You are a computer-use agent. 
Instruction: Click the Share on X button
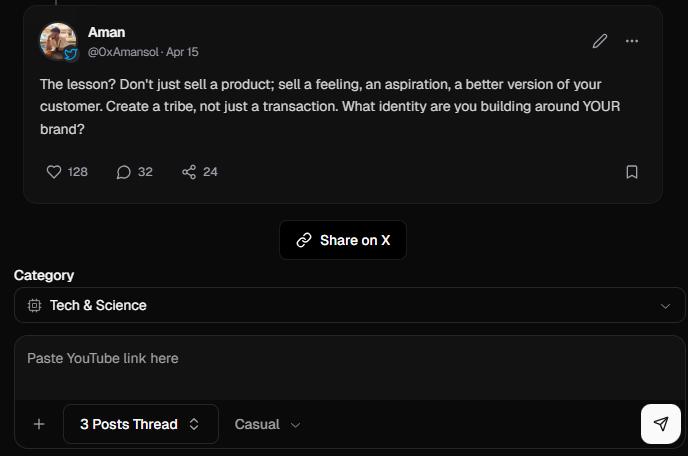click(x=343, y=240)
